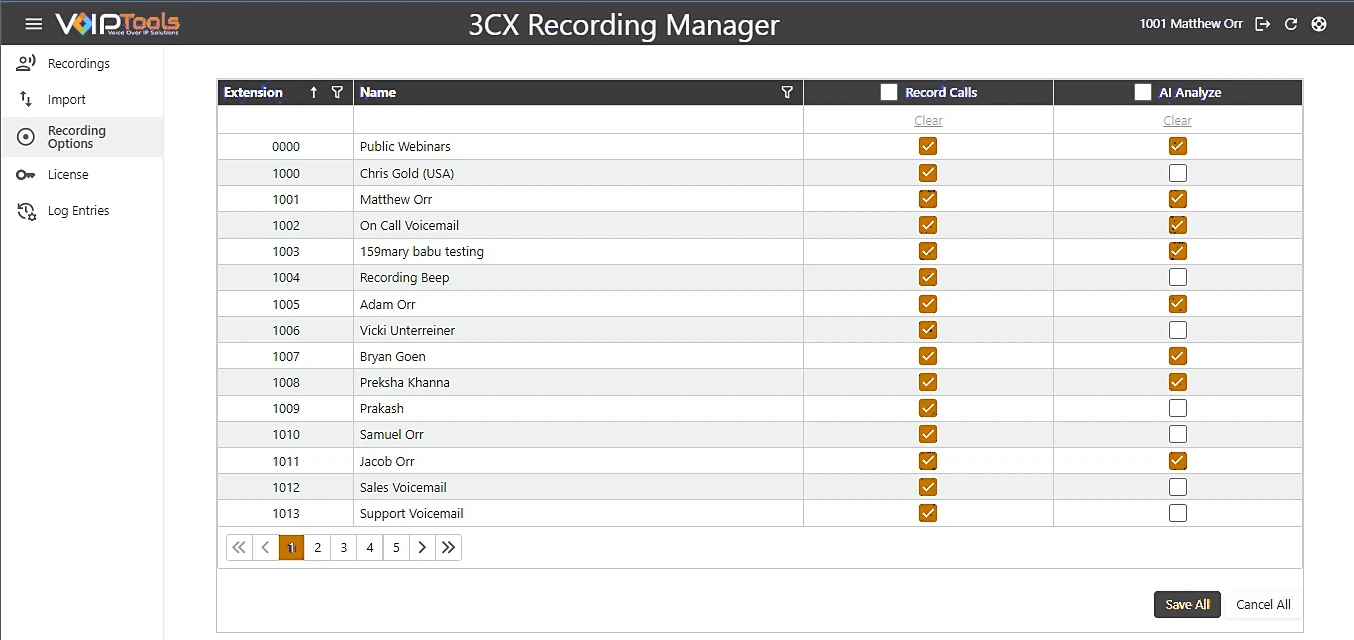Viewport: 1354px width, 640px height.
Task: Click the Recordings sidebar icon
Action: [26, 64]
